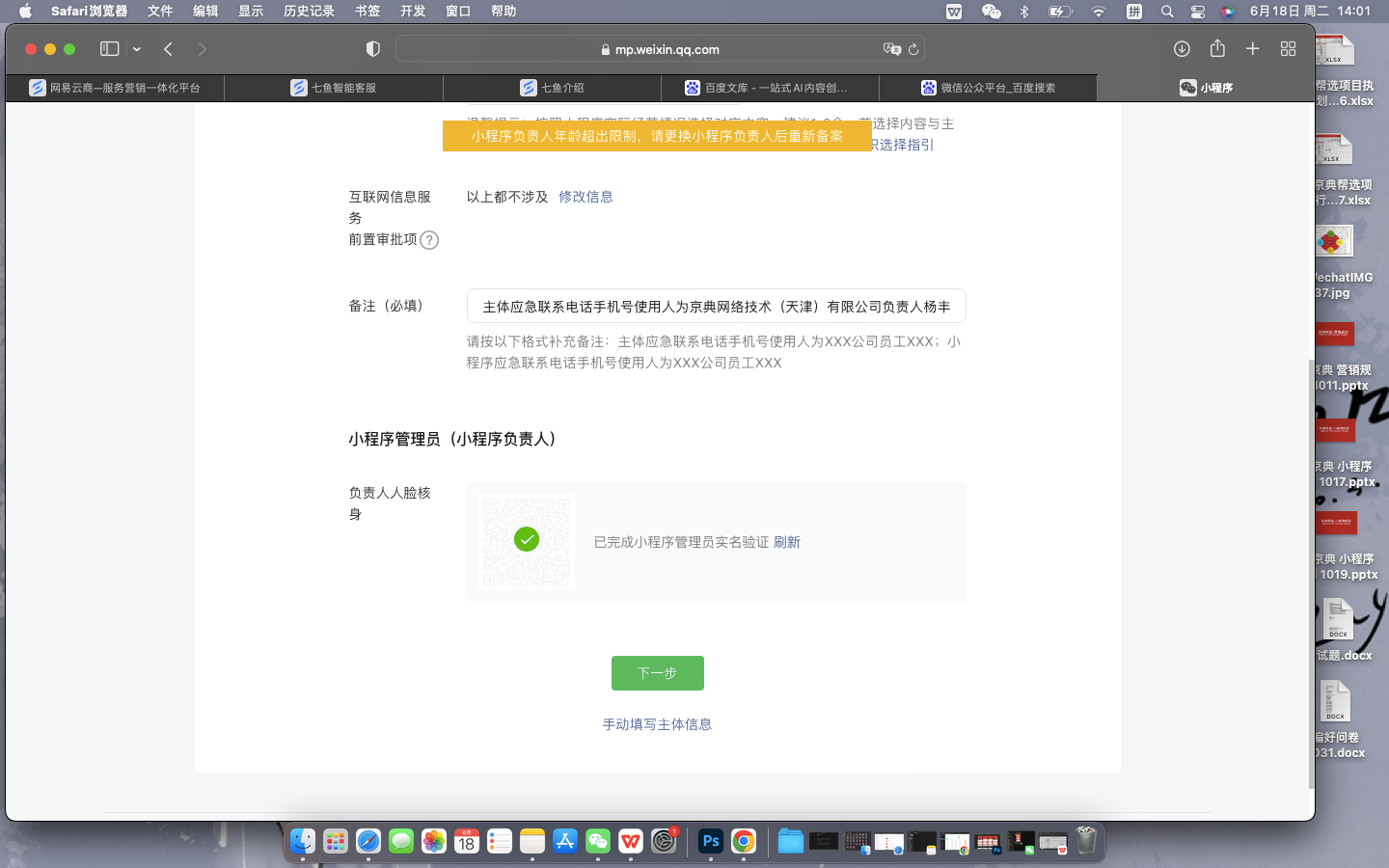
Task: Click the battery status icon
Action: pyautogui.click(x=1060, y=12)
